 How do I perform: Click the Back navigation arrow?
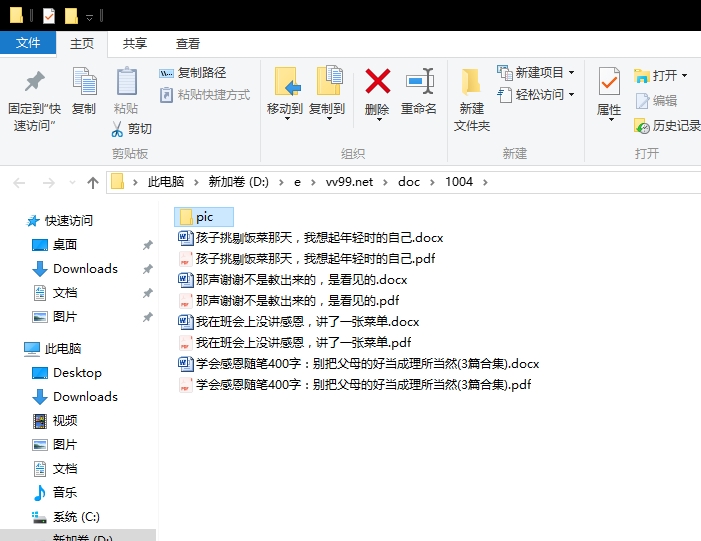[x=19, y=182]
